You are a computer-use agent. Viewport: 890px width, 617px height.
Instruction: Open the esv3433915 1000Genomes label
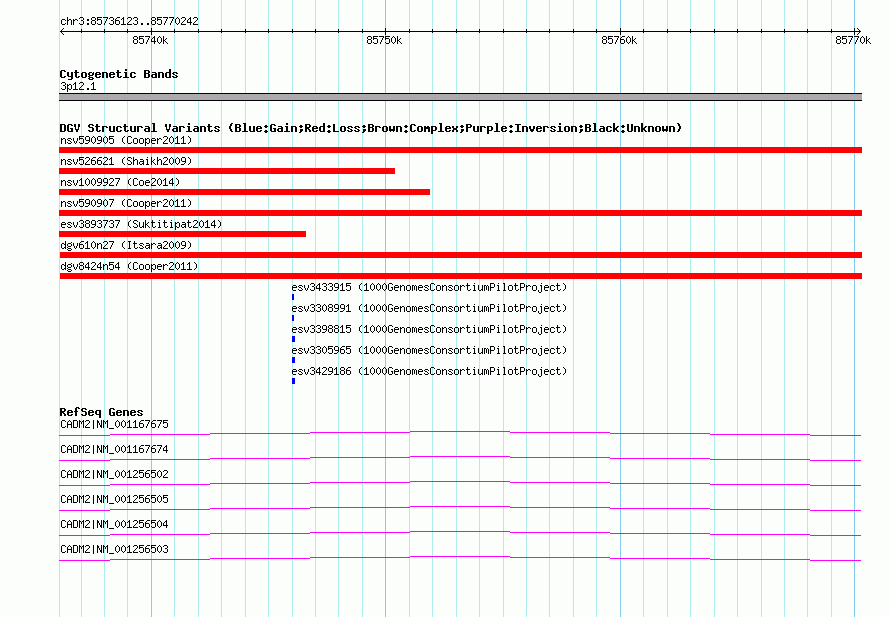(x=429, y=287)
